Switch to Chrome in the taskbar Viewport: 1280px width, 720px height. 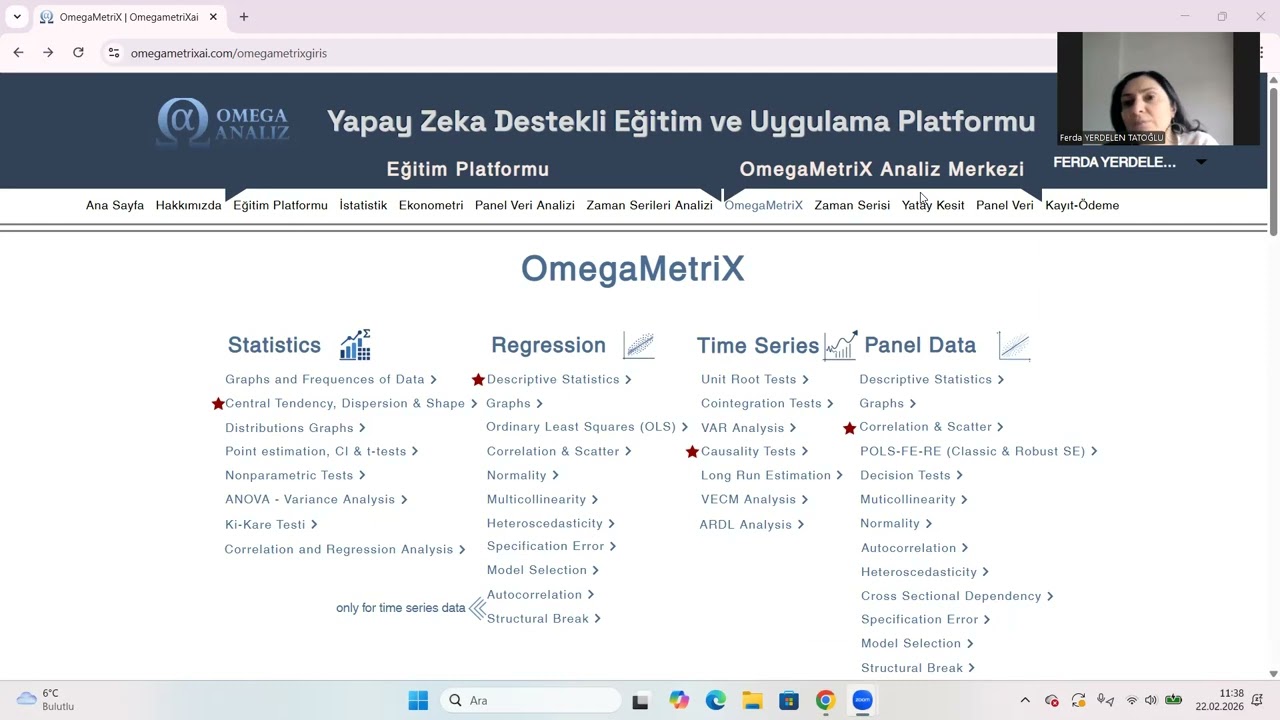pyautogui.click(x=825, y=700)
